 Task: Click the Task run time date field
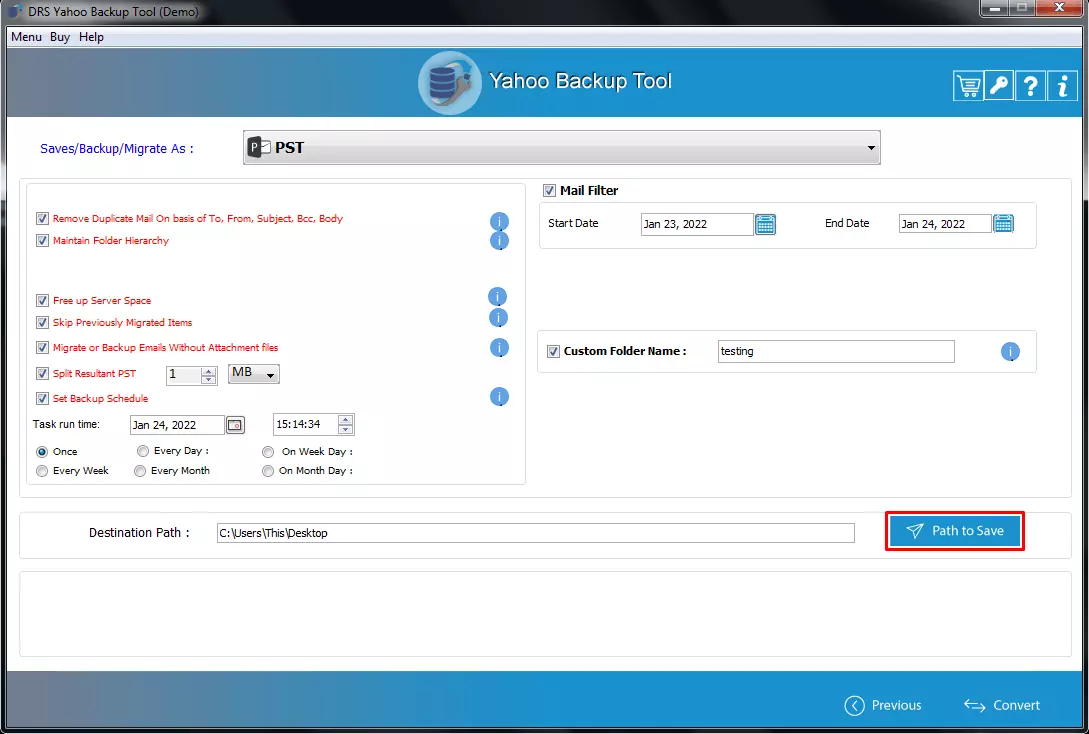(177, 425)
